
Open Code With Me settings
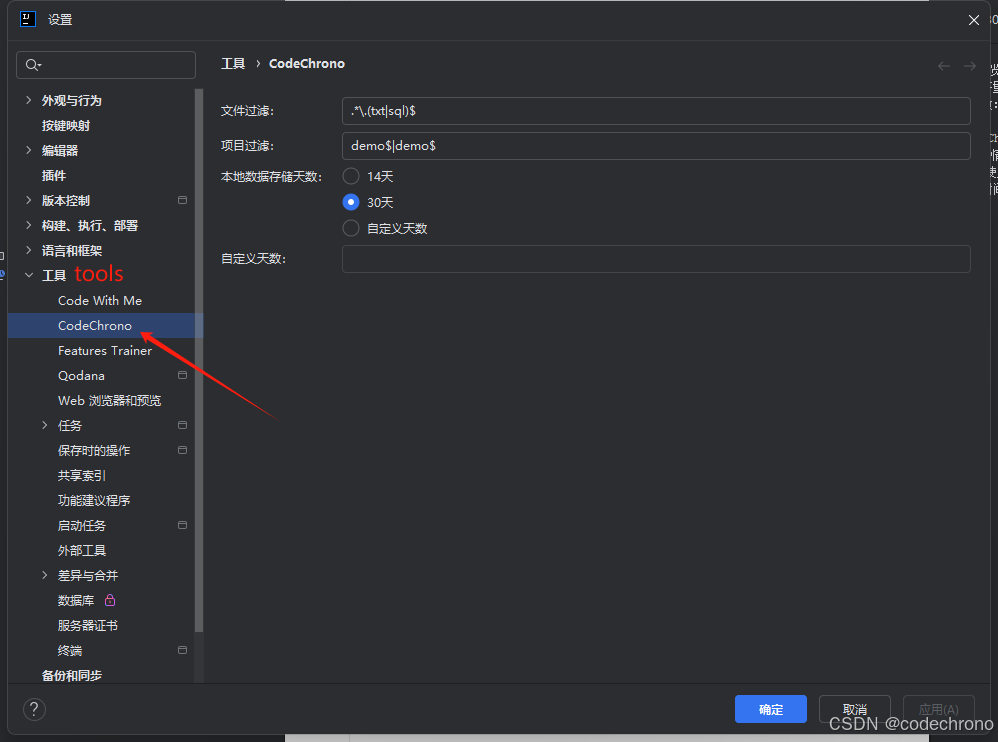(100, 300)
